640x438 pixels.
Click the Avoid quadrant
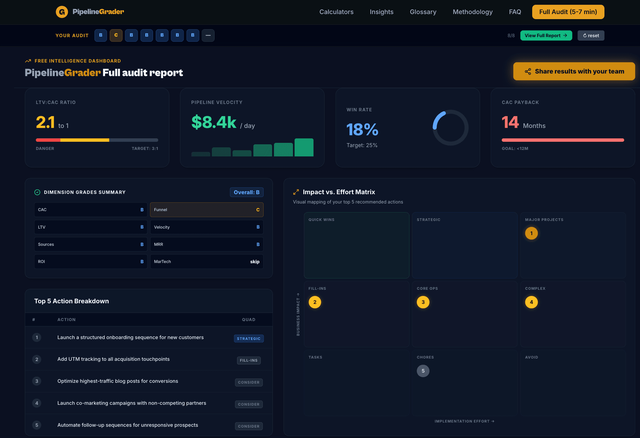tap(573, 382)
